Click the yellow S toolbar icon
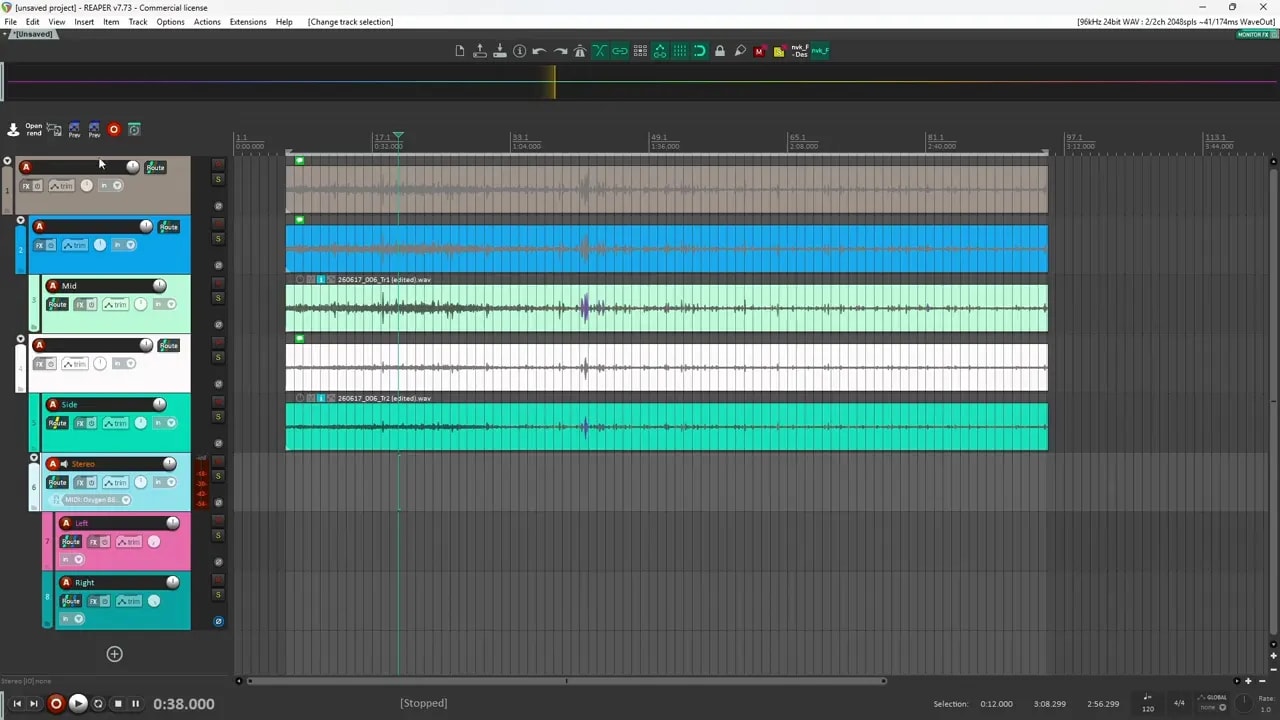This screenshot has width=1280, height=720. 780,51
